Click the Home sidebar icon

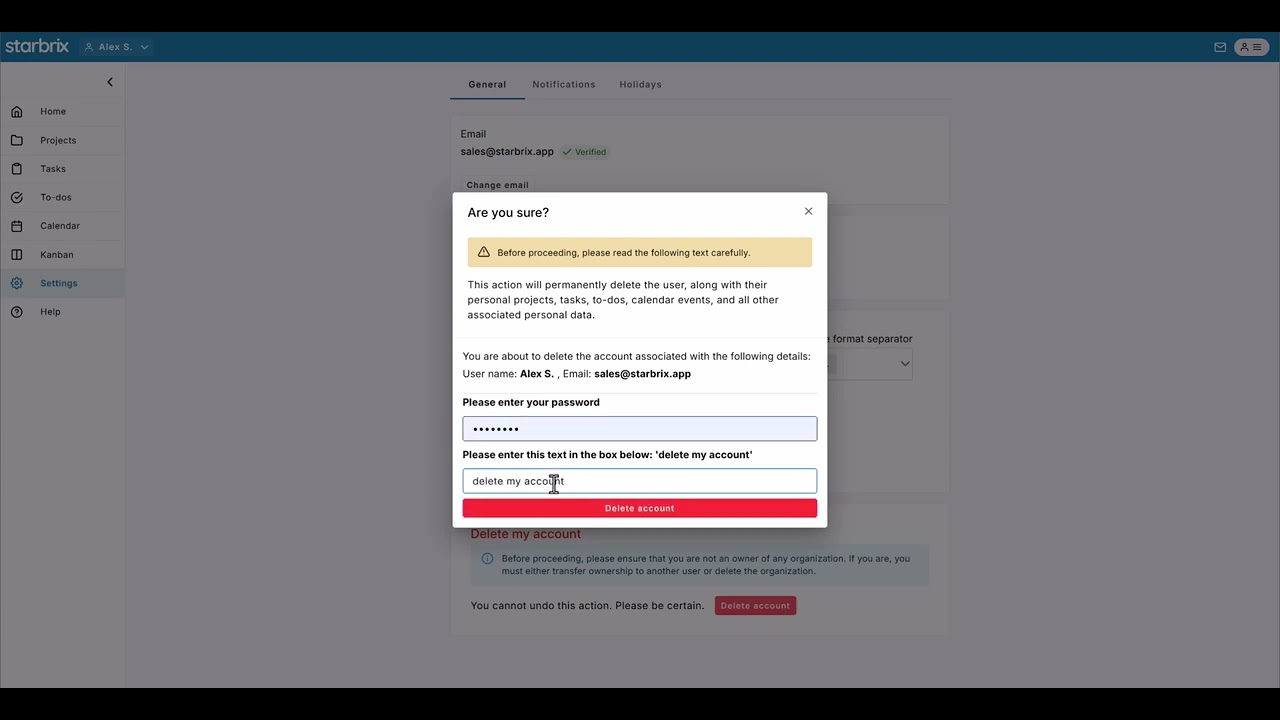(x=17, y=111)
